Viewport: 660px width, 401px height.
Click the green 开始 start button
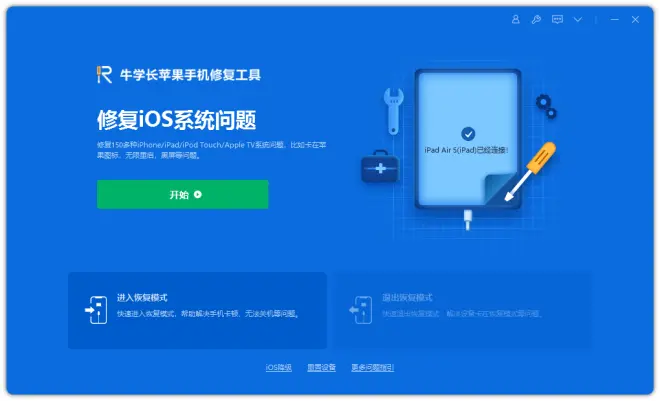[183, 194]
